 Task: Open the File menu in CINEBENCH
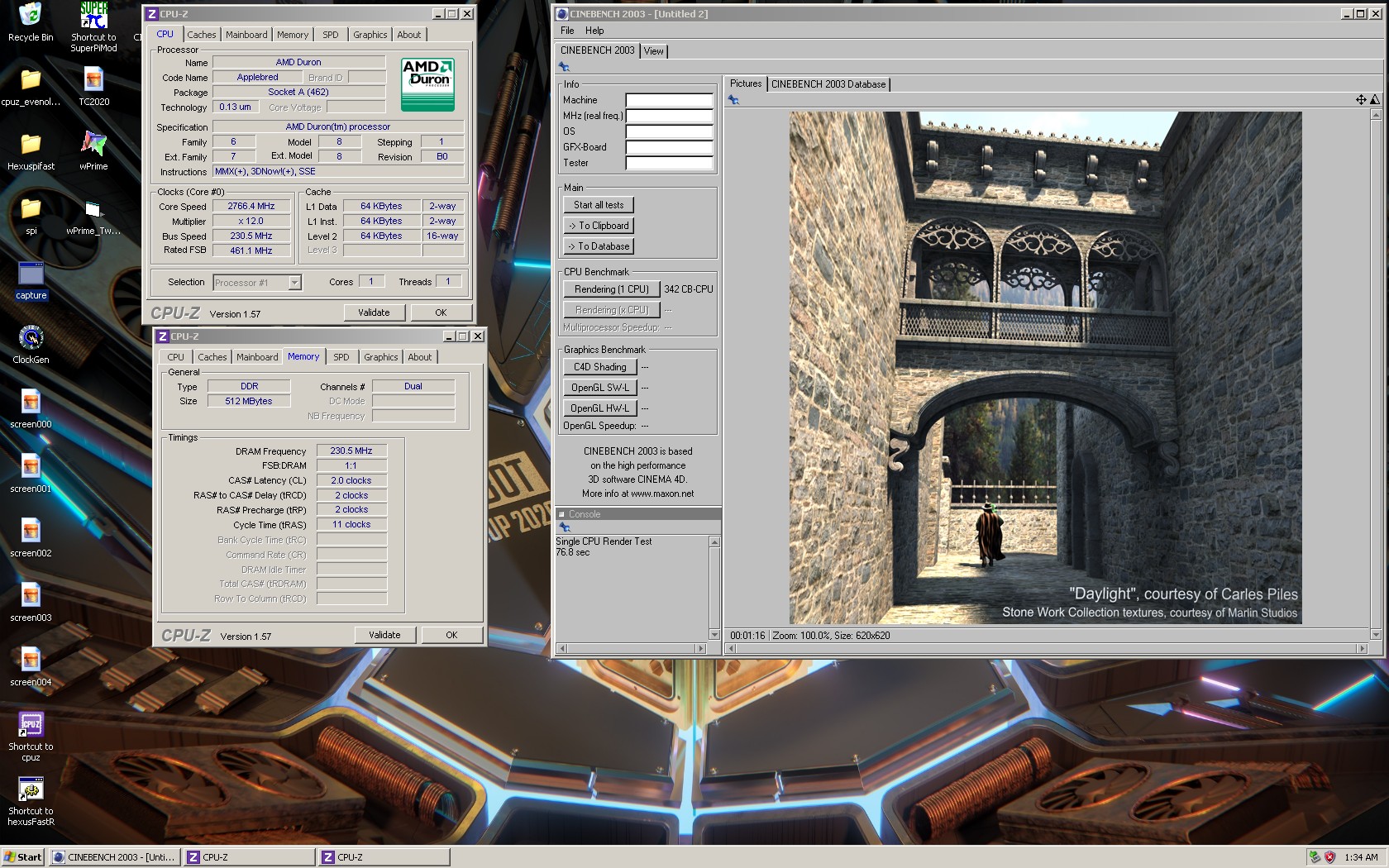tap(567, 31)
